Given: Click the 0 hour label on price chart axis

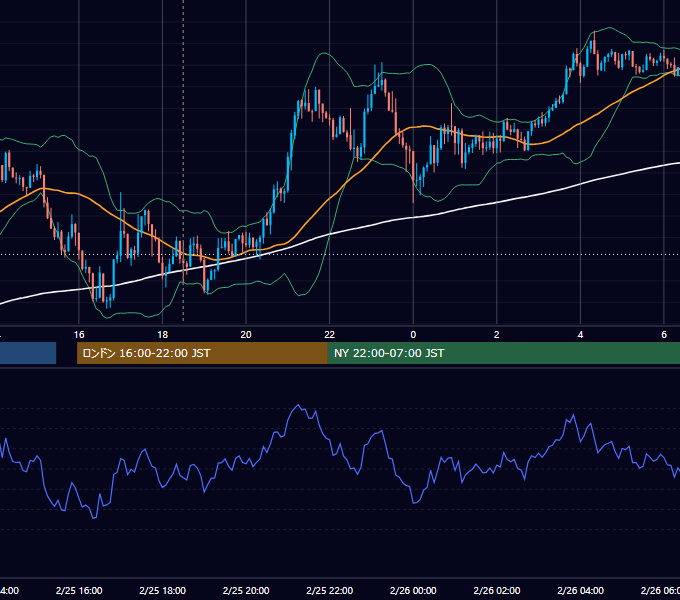Looking at the screenshot, I should (x=413, y=335).
